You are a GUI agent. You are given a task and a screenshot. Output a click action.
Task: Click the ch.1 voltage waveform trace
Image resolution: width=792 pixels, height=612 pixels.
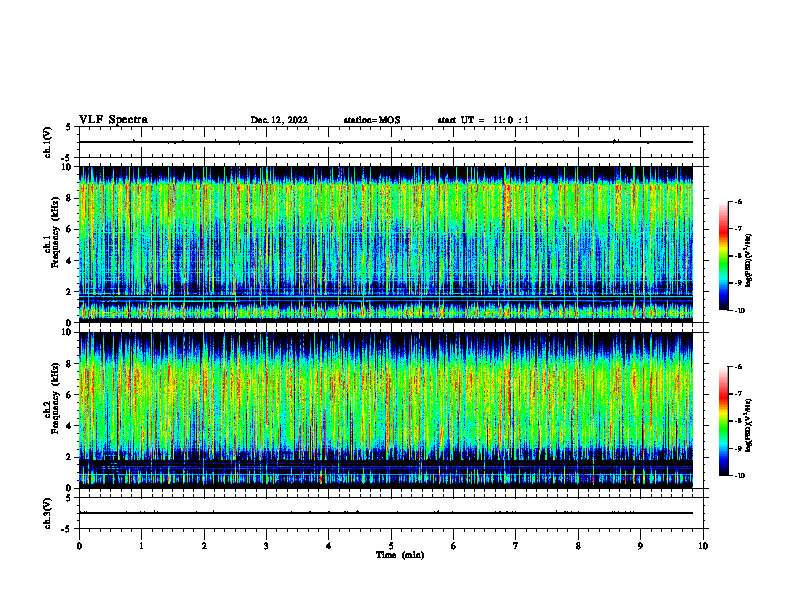click(386, 142)
